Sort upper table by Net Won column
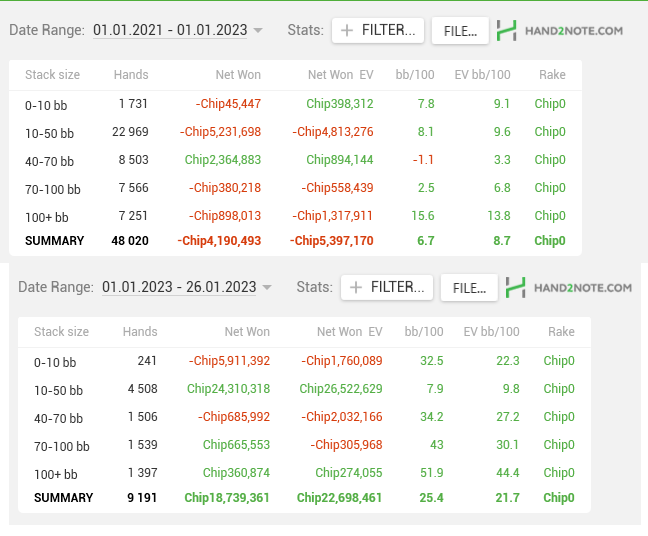The width and height of the screenshot is (648, 536). (x=238, y=75)
